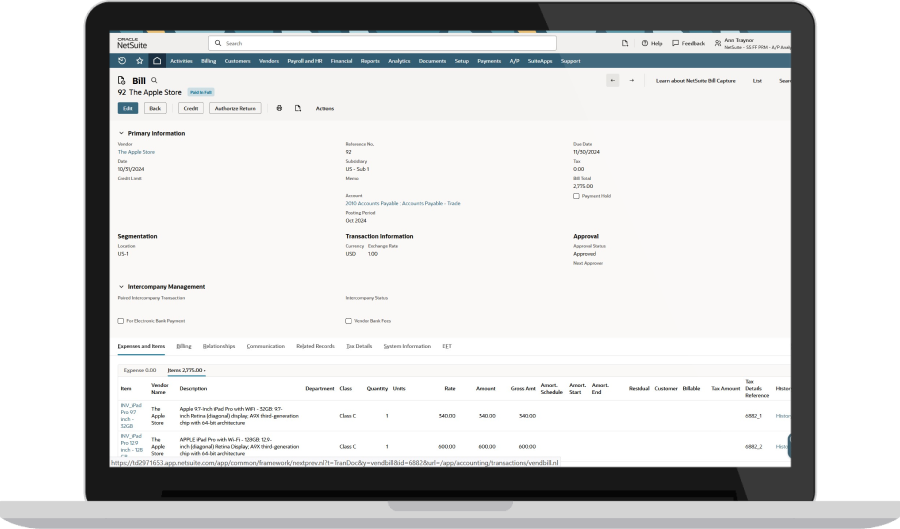Open the INV_iPad Pro 9.7 inch item link
Screen dimensions: 900x529
pyautogui.click(x=131, y=416)
